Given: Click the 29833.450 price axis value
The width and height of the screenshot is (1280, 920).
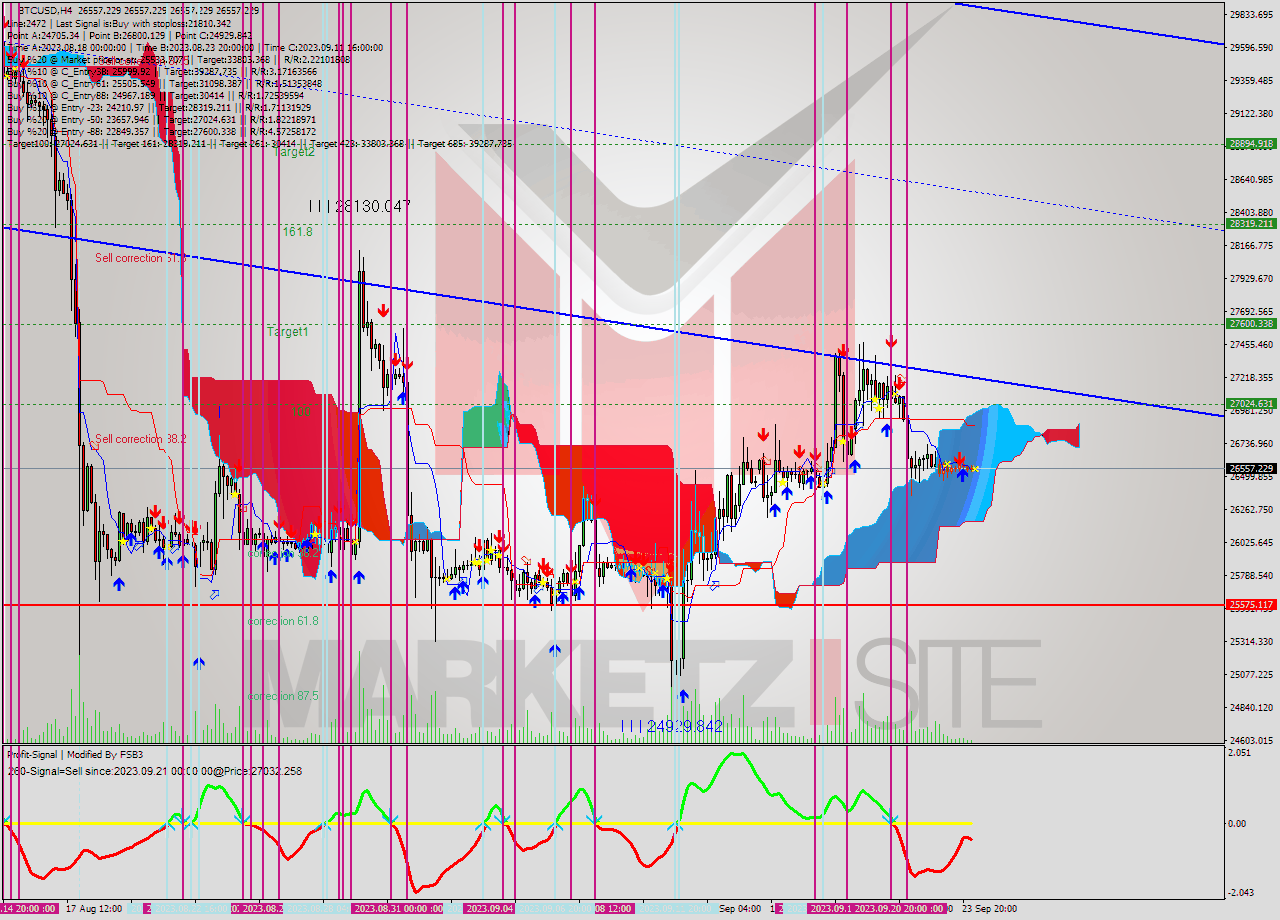Looking at the screenshot, I should click(x=1252, y=14).
